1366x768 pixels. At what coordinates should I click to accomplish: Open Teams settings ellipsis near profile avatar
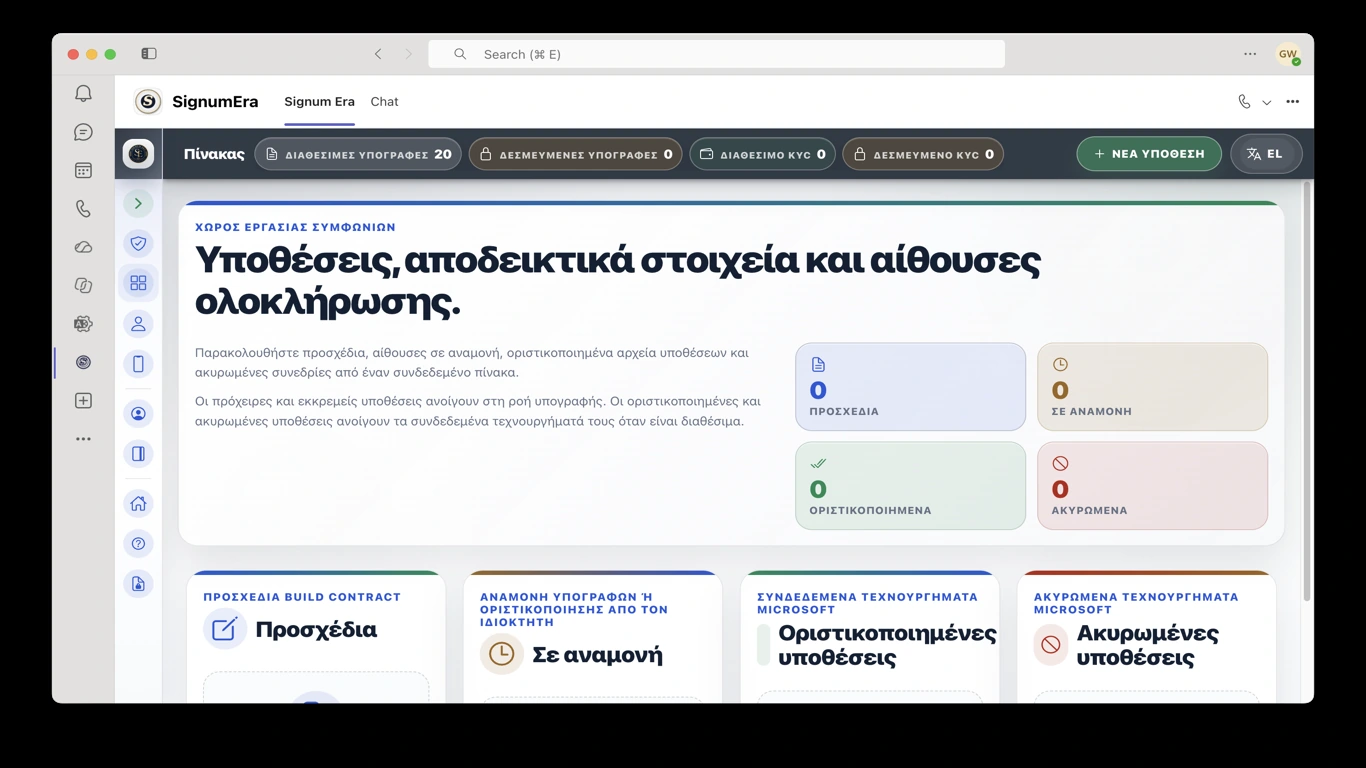coord(1250,54)
